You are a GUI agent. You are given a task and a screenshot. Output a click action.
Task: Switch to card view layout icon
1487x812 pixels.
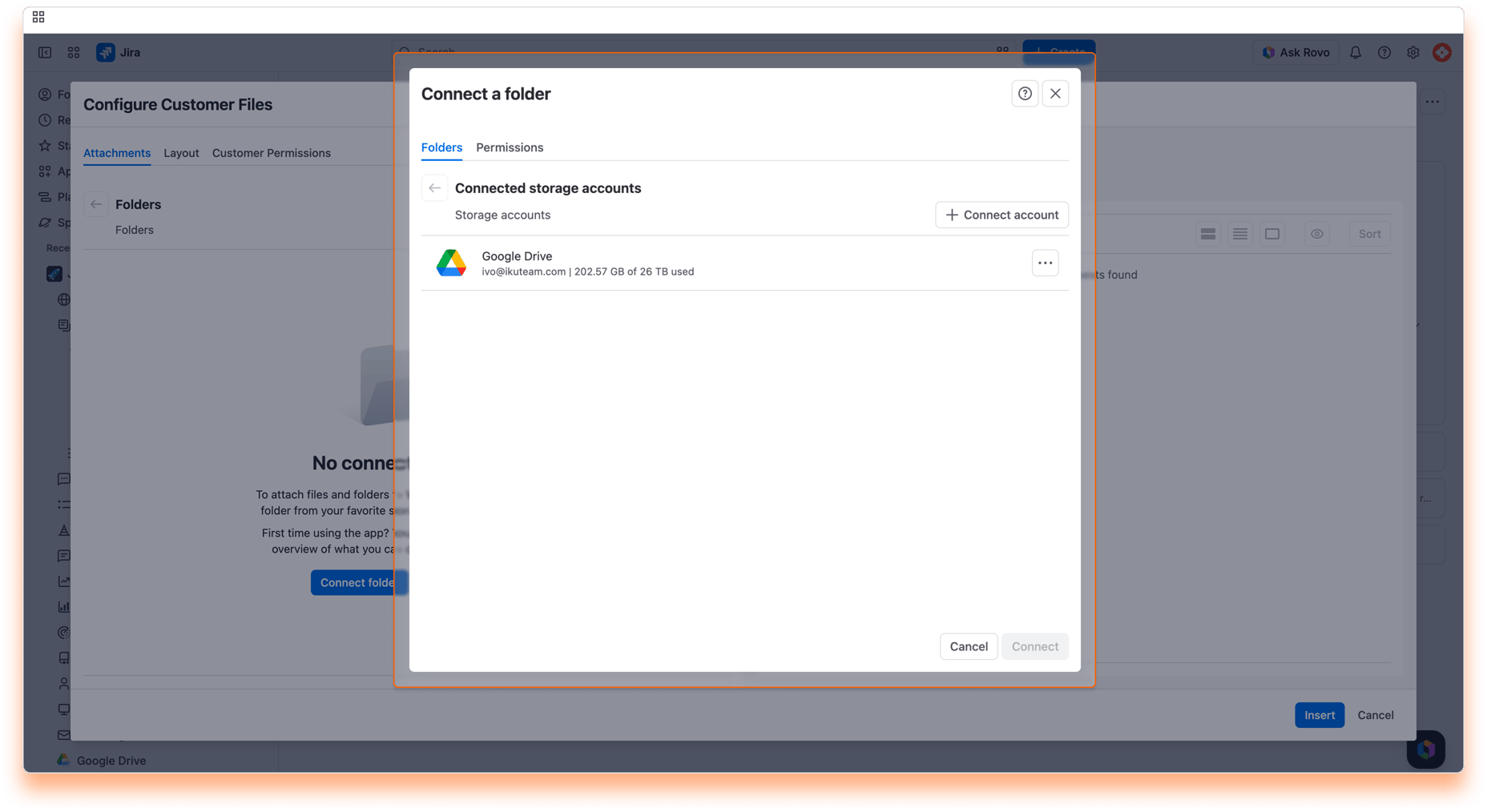coord(1207,234)
